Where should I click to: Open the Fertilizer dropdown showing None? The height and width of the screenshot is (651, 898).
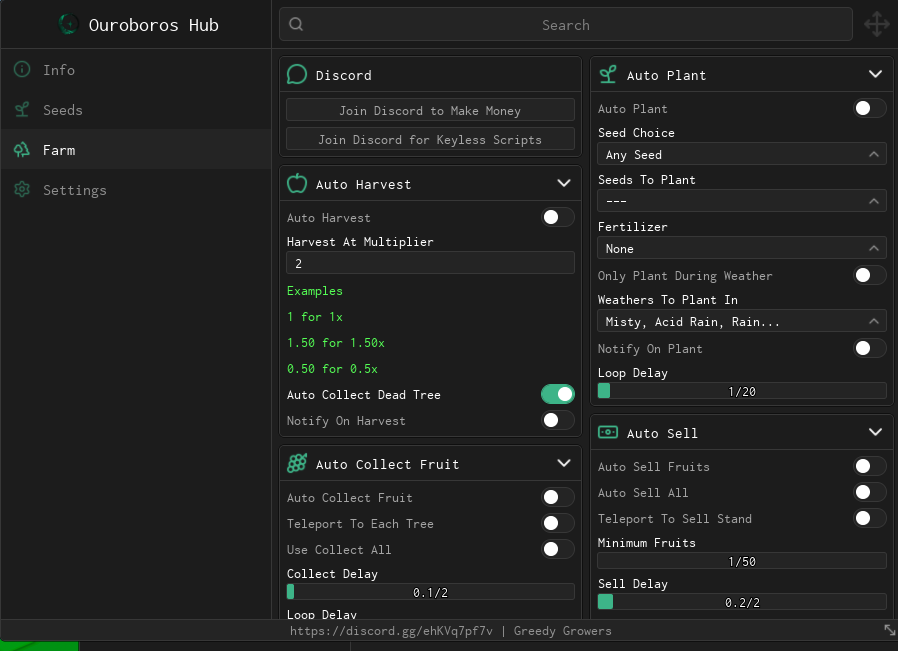742,248
